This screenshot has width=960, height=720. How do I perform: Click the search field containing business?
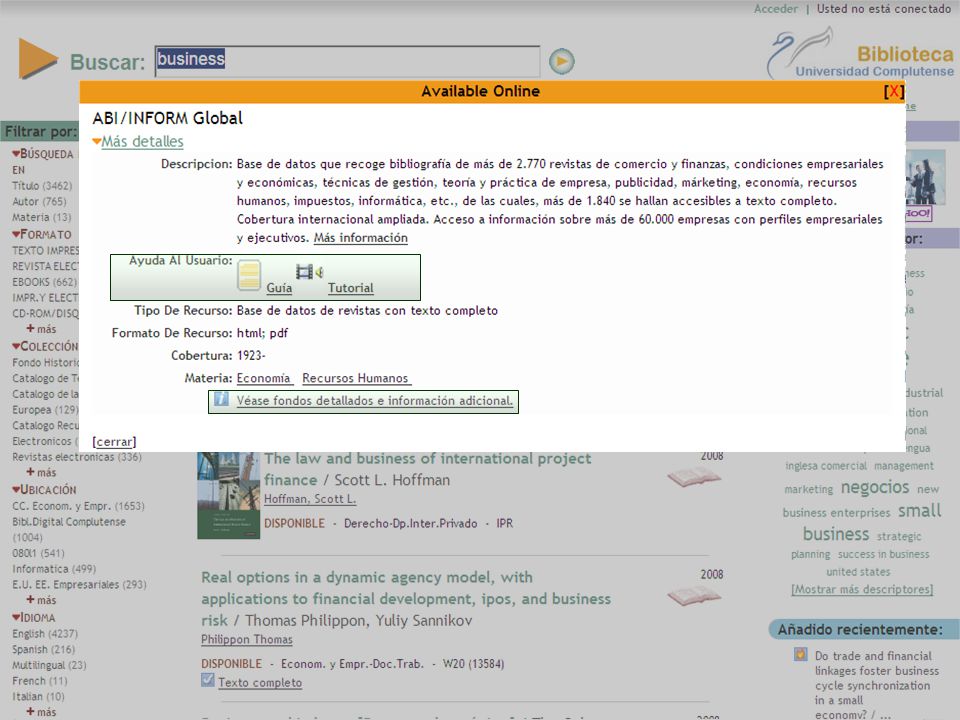coord(347,61)
